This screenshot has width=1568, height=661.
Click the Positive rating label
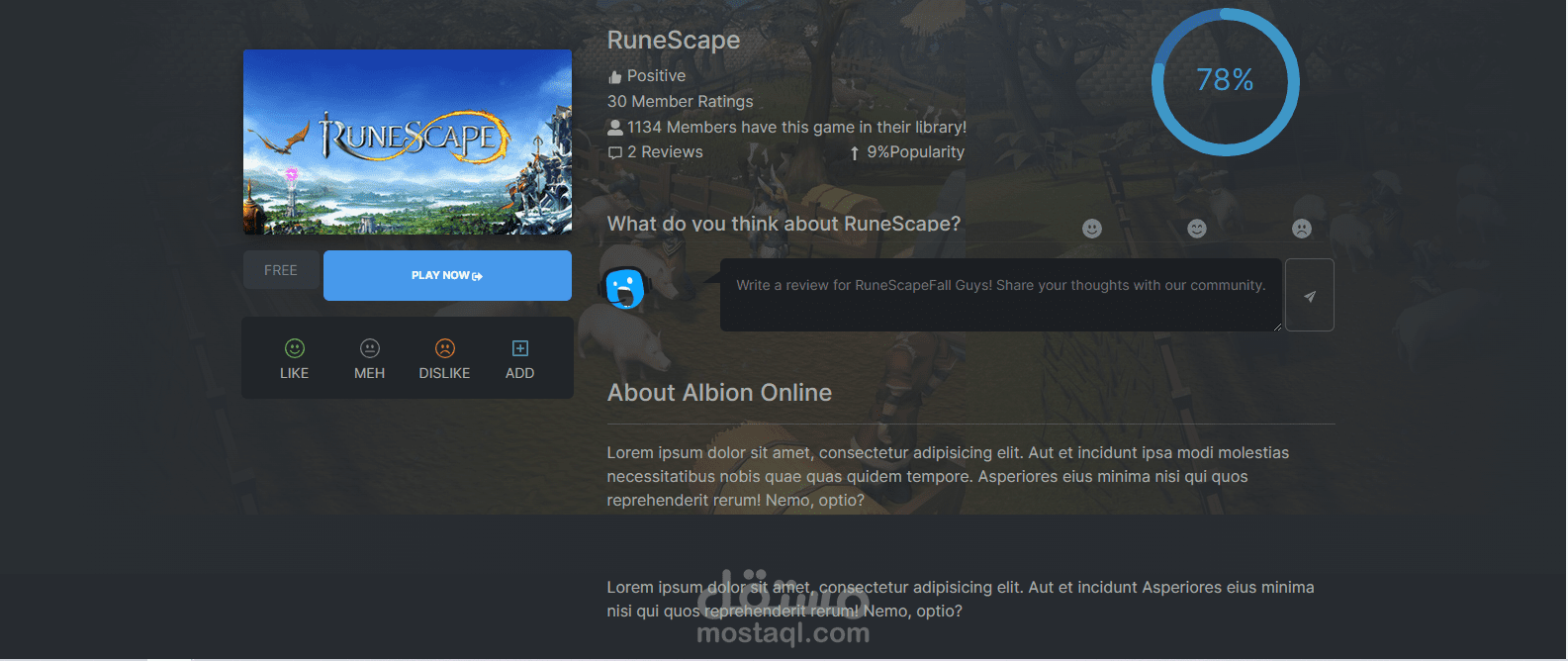[x=656, y=76]
